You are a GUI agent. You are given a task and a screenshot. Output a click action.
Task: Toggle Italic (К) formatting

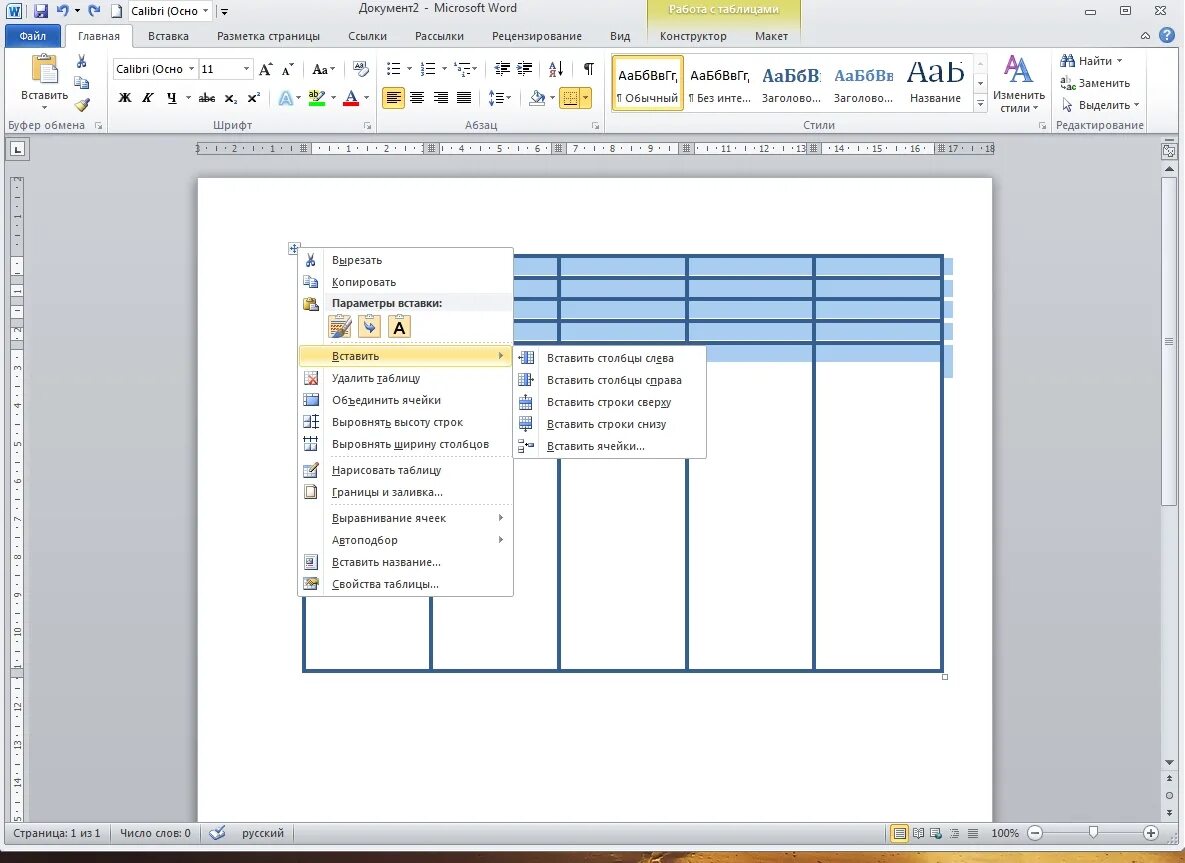click(x=148, y=98)
